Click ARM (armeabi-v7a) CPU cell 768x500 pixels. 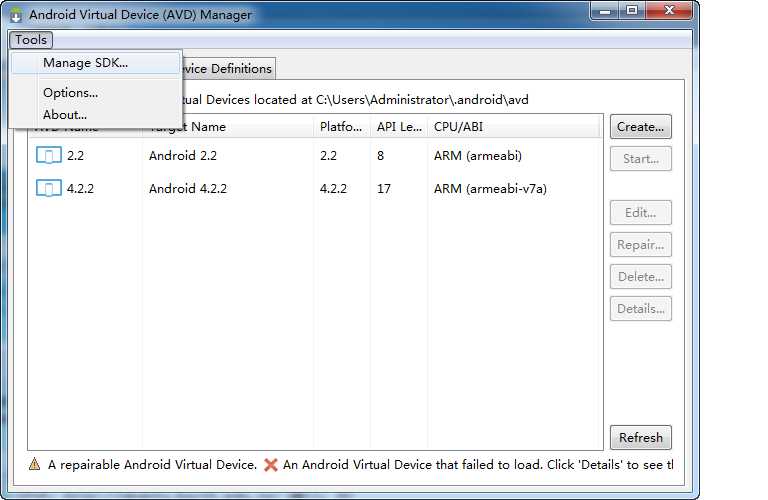[x=490, y=189]
